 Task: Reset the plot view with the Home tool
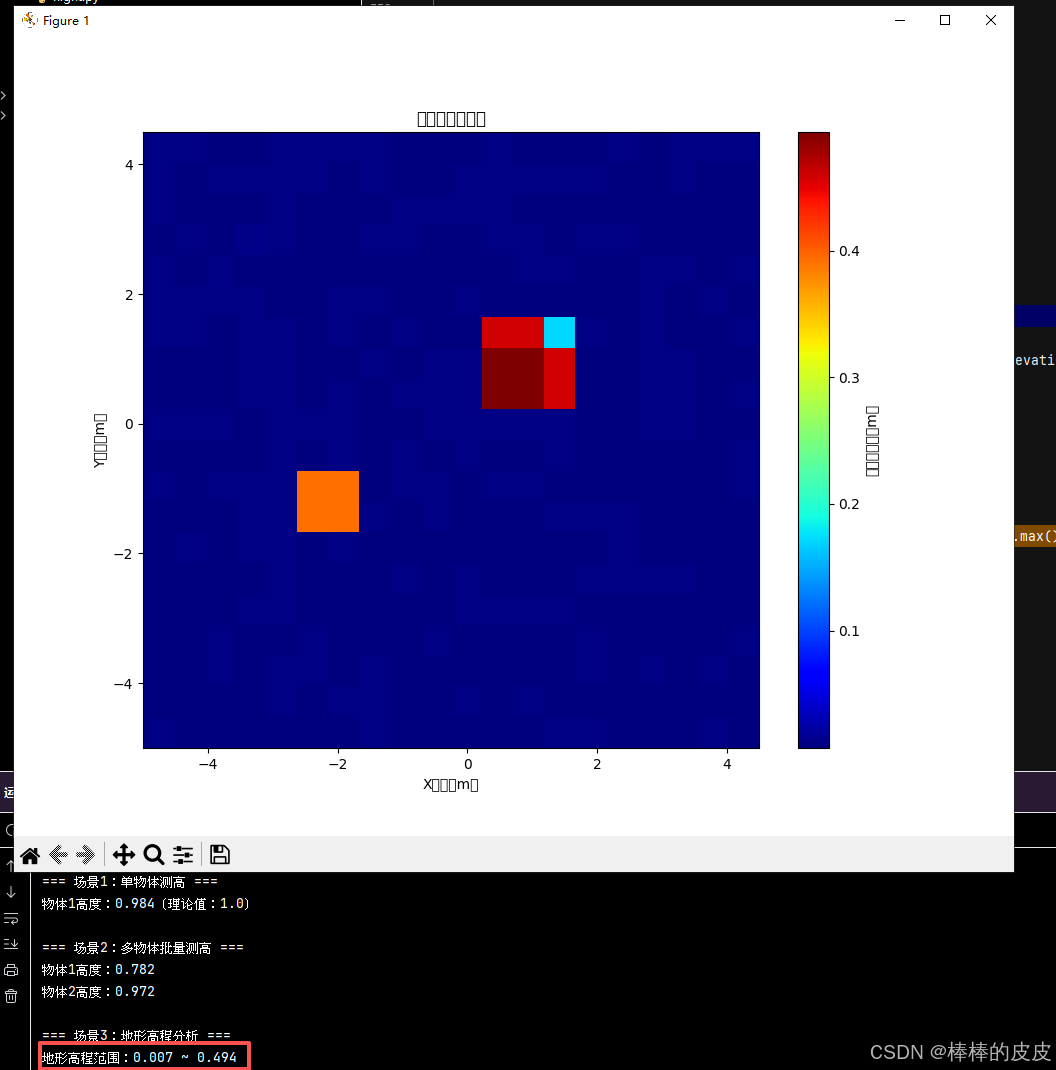click(x=29, y=855)
